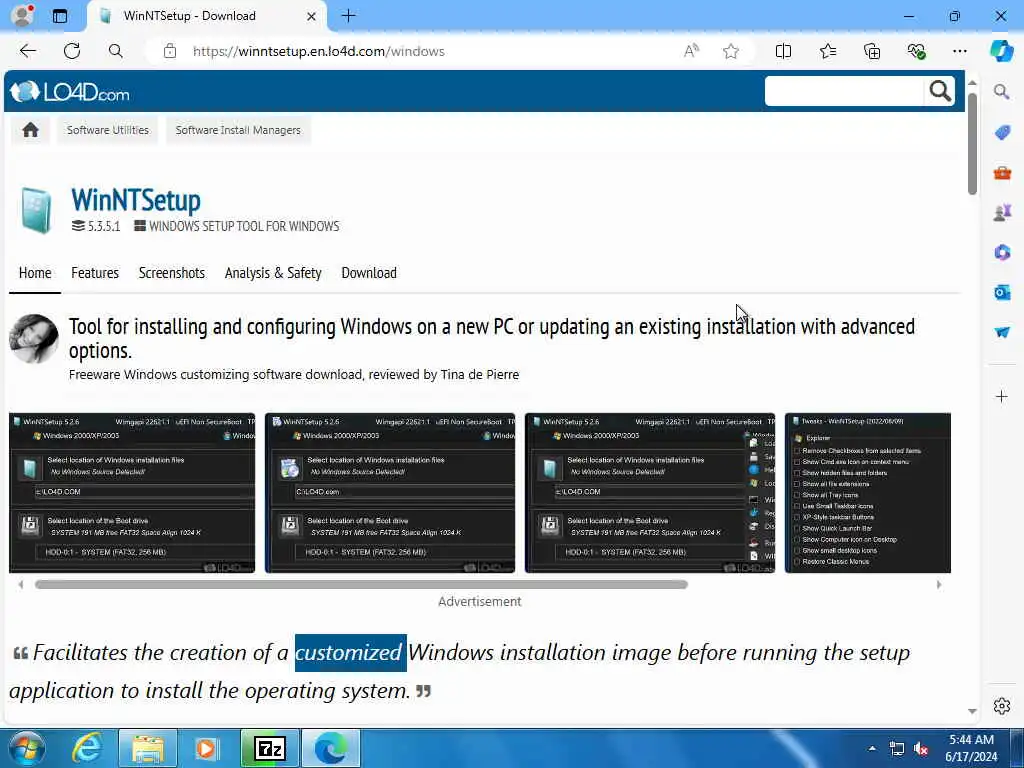1024x768 pixels.
Task: Click the gallery horizontal scrollbar thumb
Action: coord(361,584)
